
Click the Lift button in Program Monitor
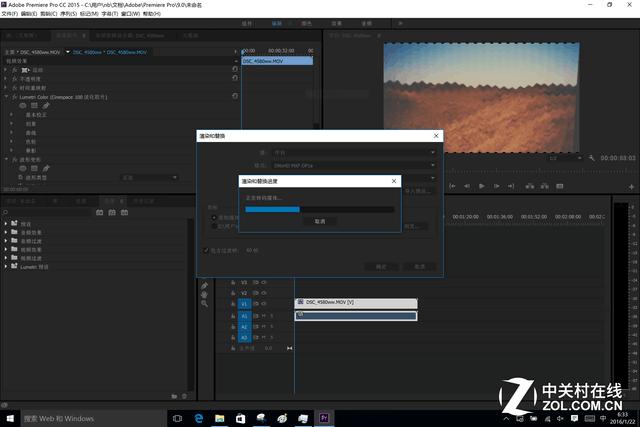pos(530,186)
